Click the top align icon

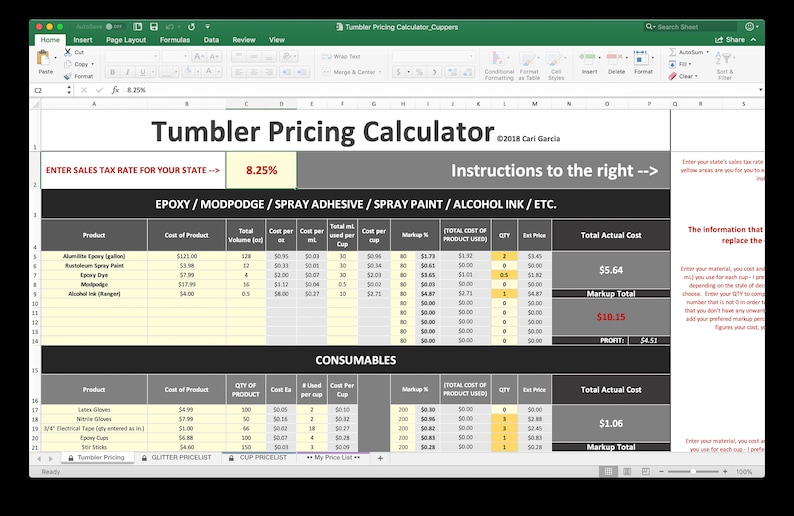coord(239,56)
